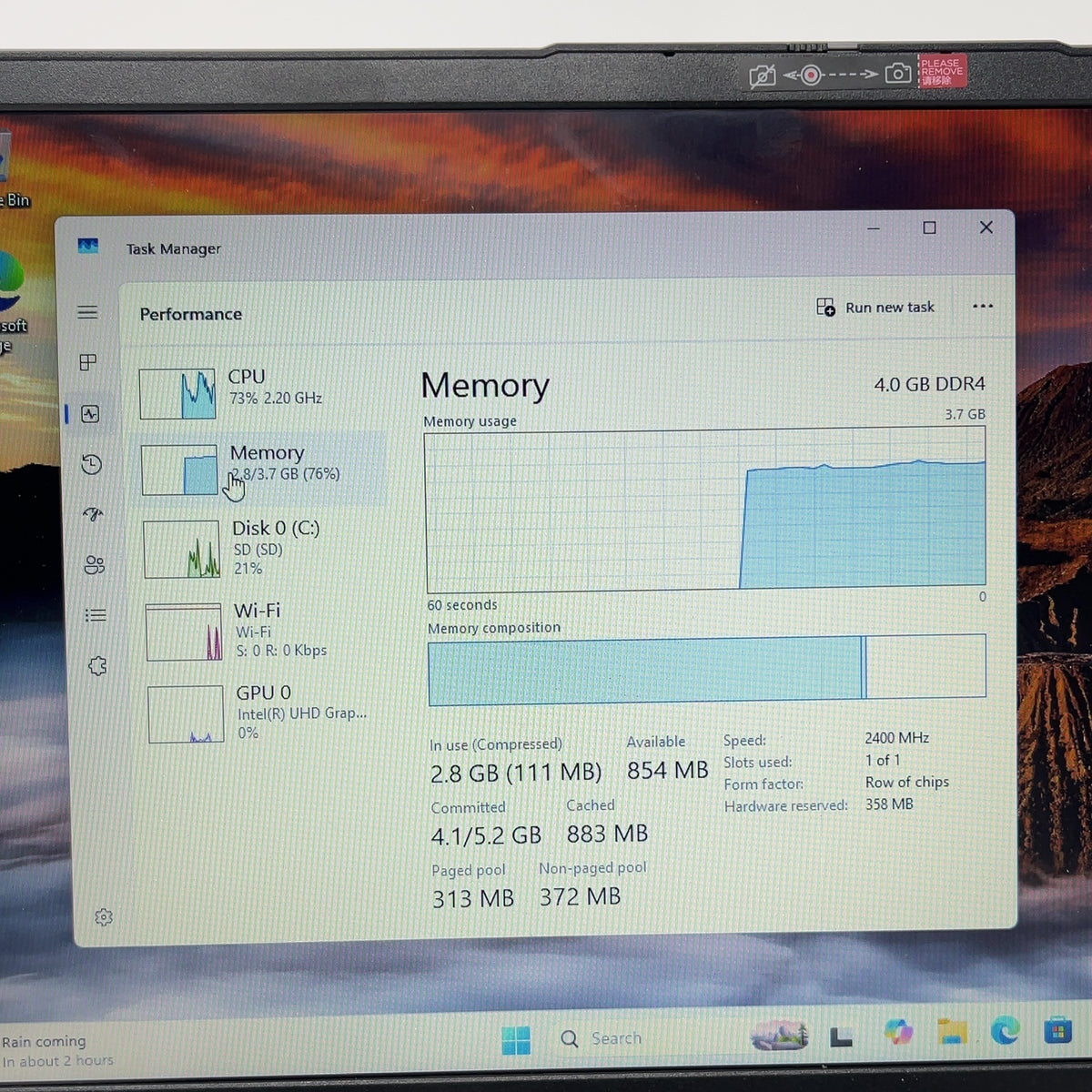
Task: Click the Run new task button
Action: click(875, 308)
